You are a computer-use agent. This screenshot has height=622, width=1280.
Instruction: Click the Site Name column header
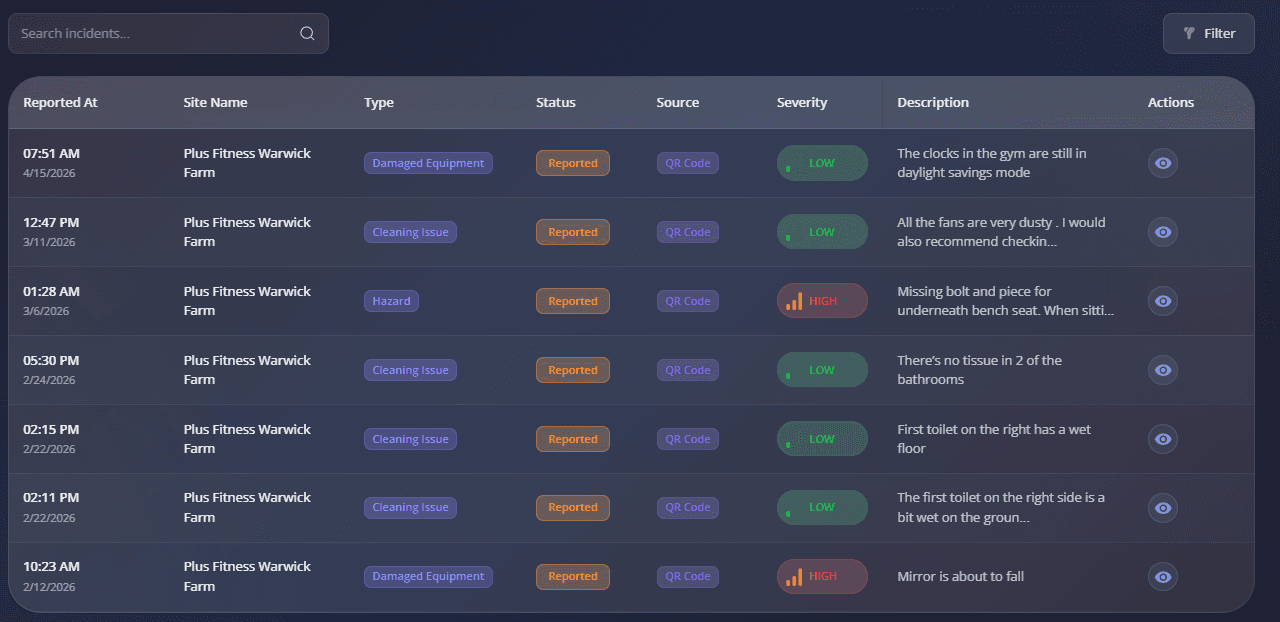click(x=215, y=102)
